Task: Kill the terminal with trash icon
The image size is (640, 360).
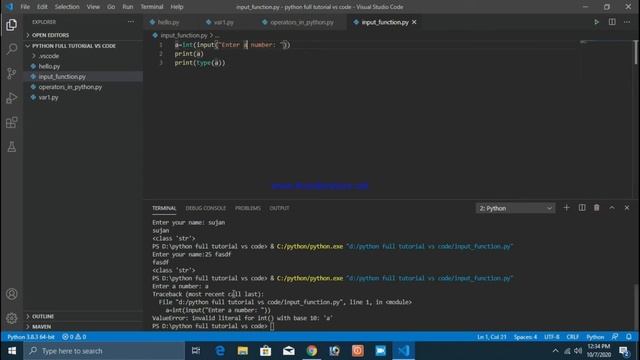Action: [x=597, y=208]
